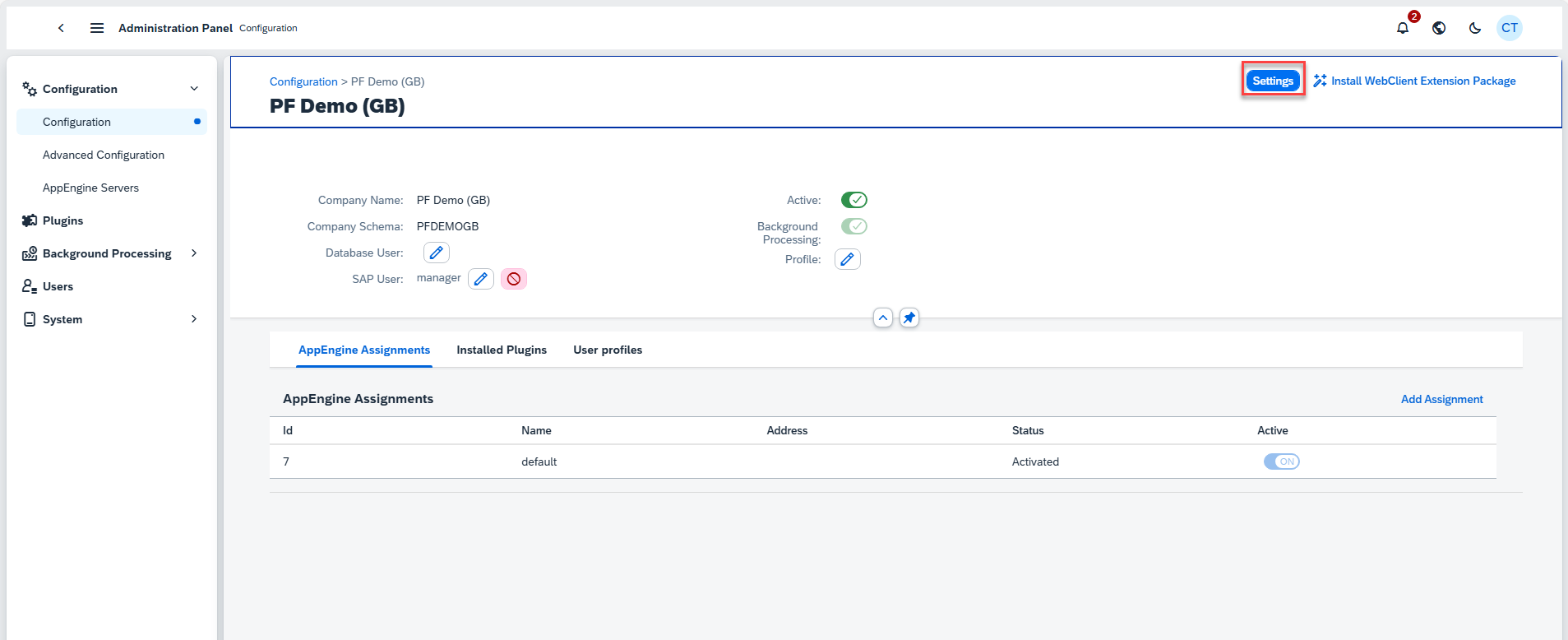The image size is (1568, 640).
Task: Switch off the default assignment ON toggle
Action: tap(1282, 461)
